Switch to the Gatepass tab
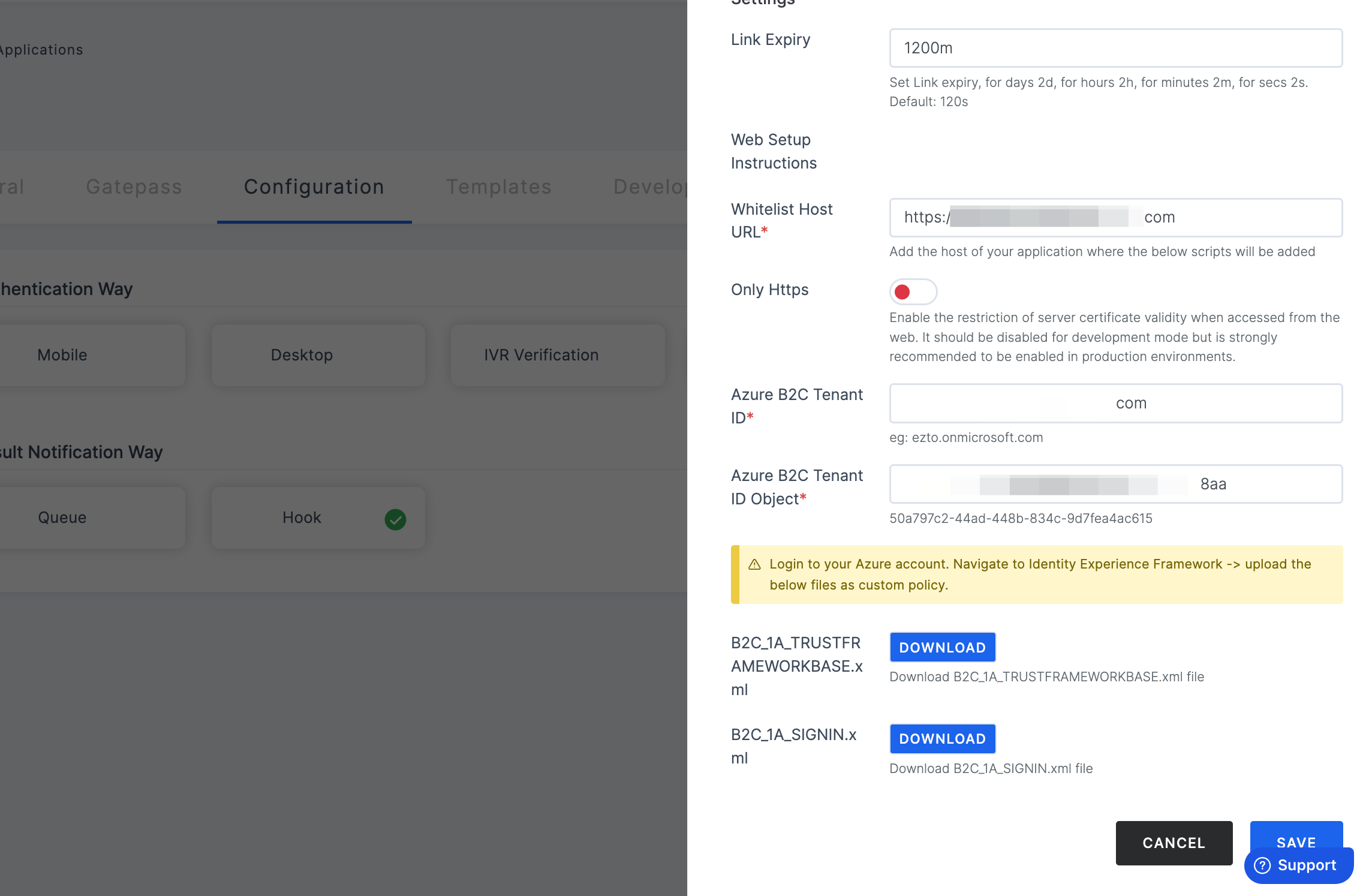 (x=134, y=187)
